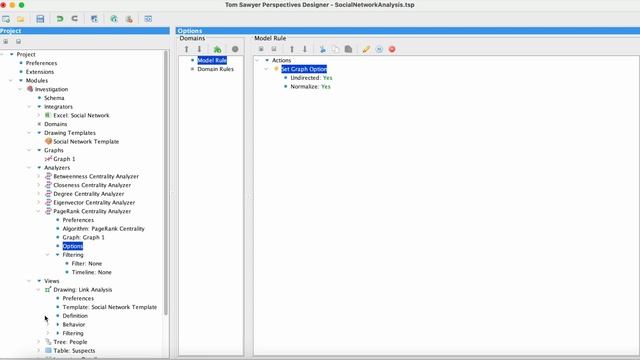Select Filter: None tree item
Screen dimensions: 640x360
[87, 263]
